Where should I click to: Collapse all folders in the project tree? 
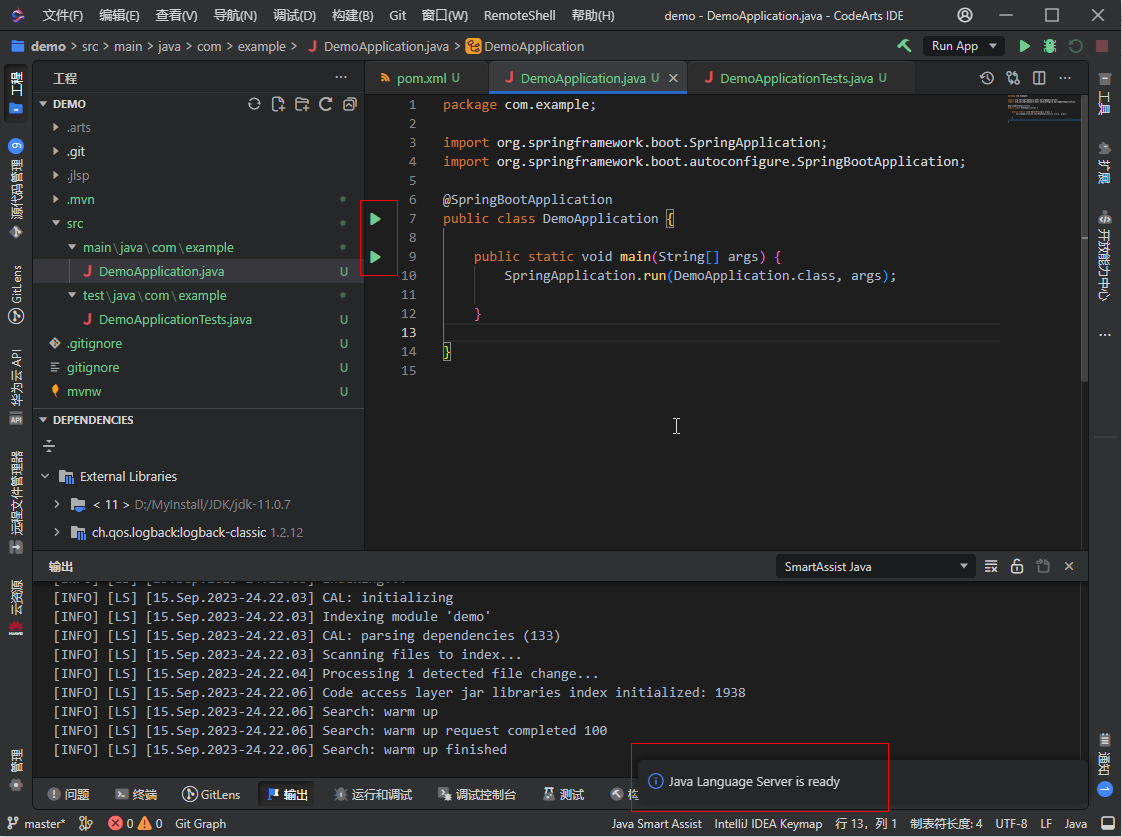[x=348, y=106]
